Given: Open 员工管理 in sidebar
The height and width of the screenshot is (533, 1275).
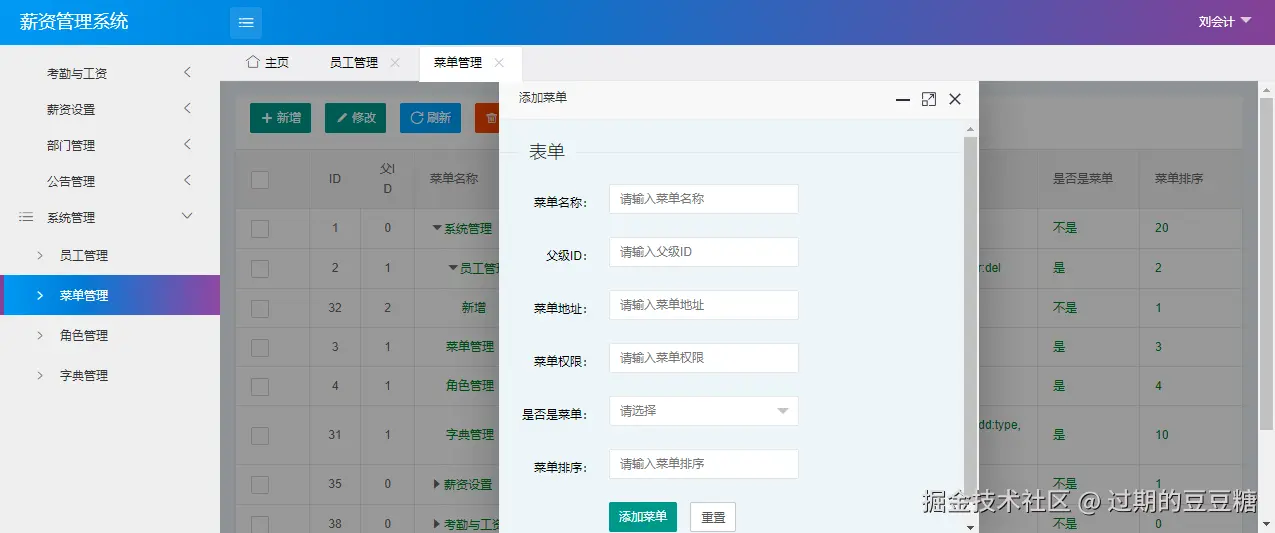Looking at the screenshot, I should tap(110, 255).
